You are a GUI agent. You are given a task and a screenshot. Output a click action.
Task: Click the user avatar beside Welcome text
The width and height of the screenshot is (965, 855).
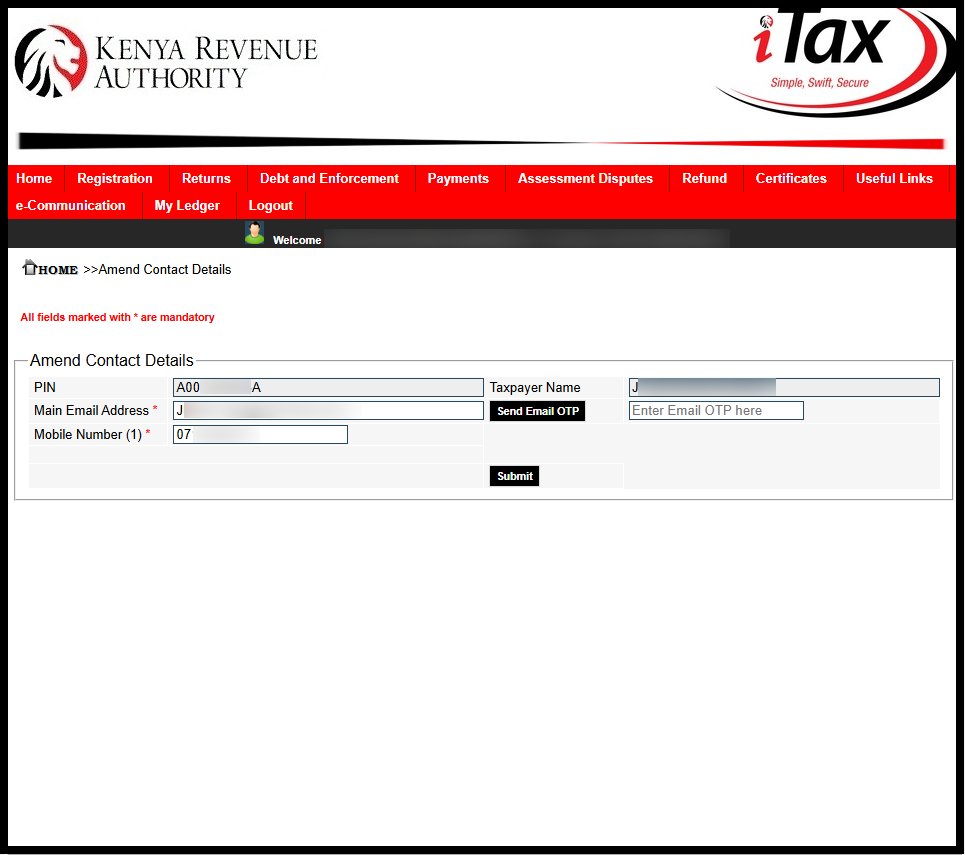pos(254,232)
